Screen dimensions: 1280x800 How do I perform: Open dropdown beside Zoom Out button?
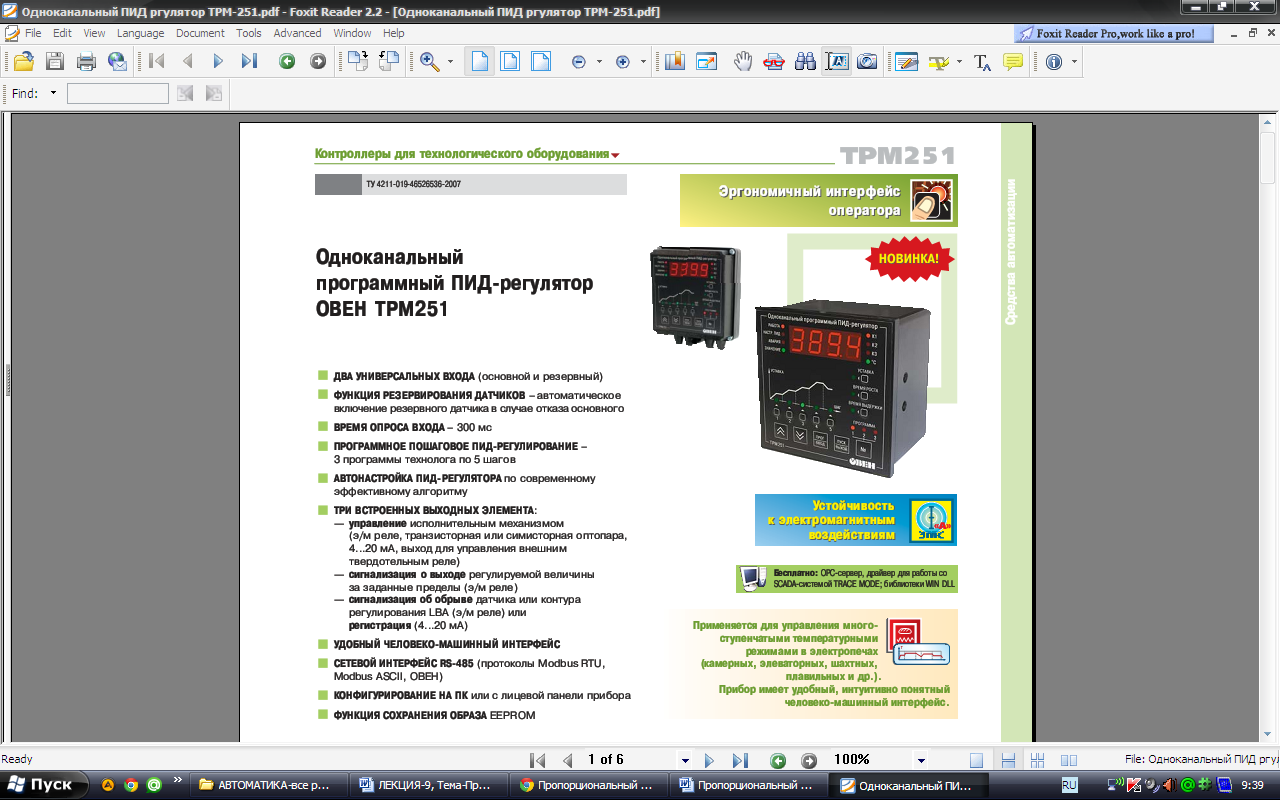tap(599, 62)
